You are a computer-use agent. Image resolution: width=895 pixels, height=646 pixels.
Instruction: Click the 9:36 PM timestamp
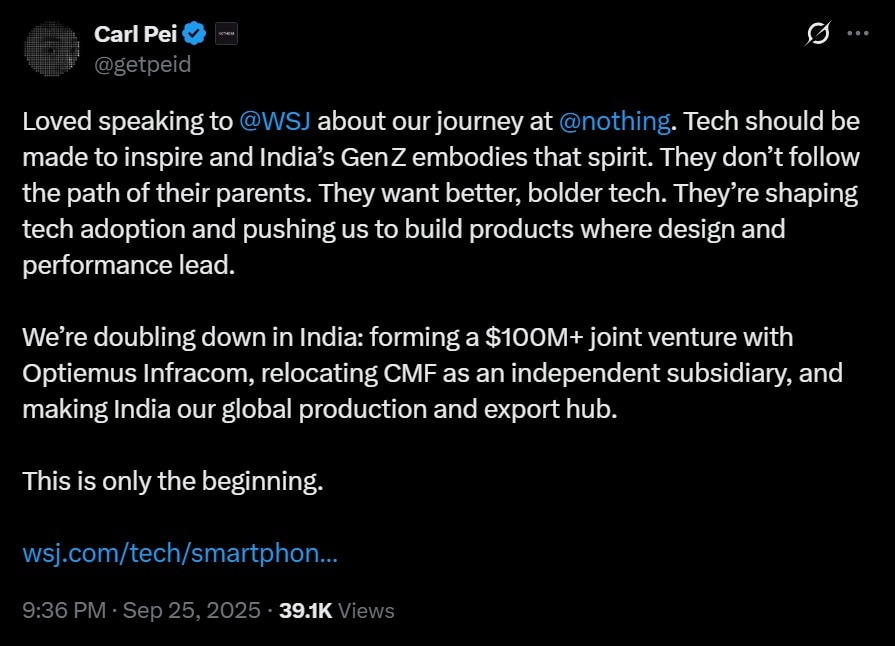click(x=64, y=610)
